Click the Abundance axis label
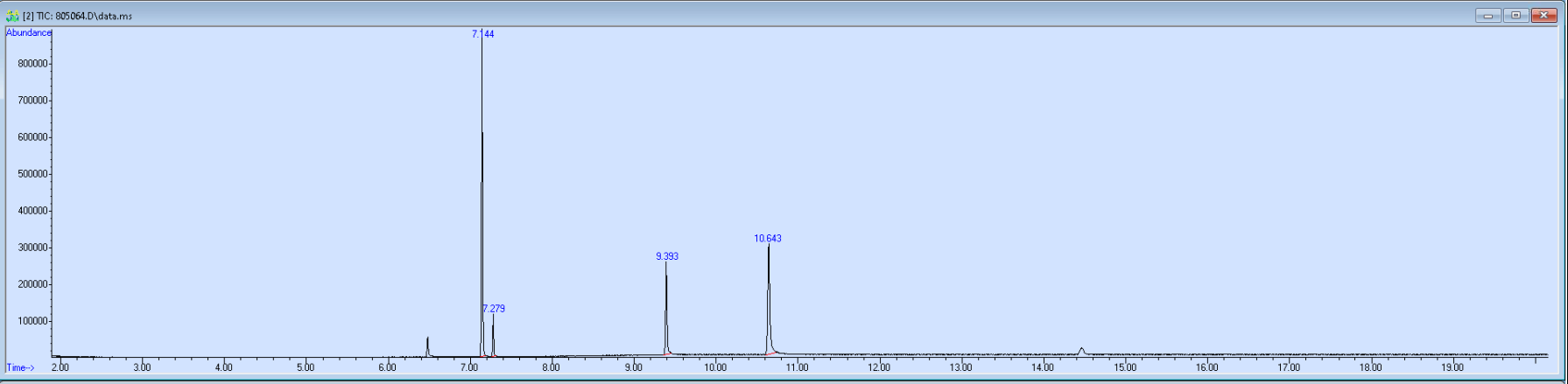 [x=29, y=32]
